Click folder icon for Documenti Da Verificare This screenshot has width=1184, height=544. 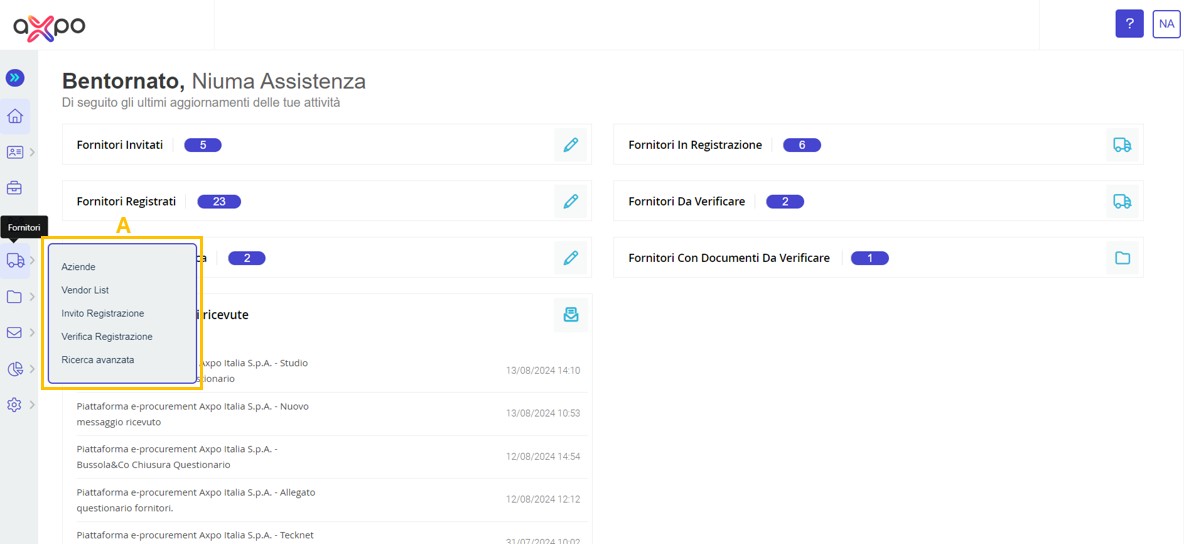pos(1122,258)
